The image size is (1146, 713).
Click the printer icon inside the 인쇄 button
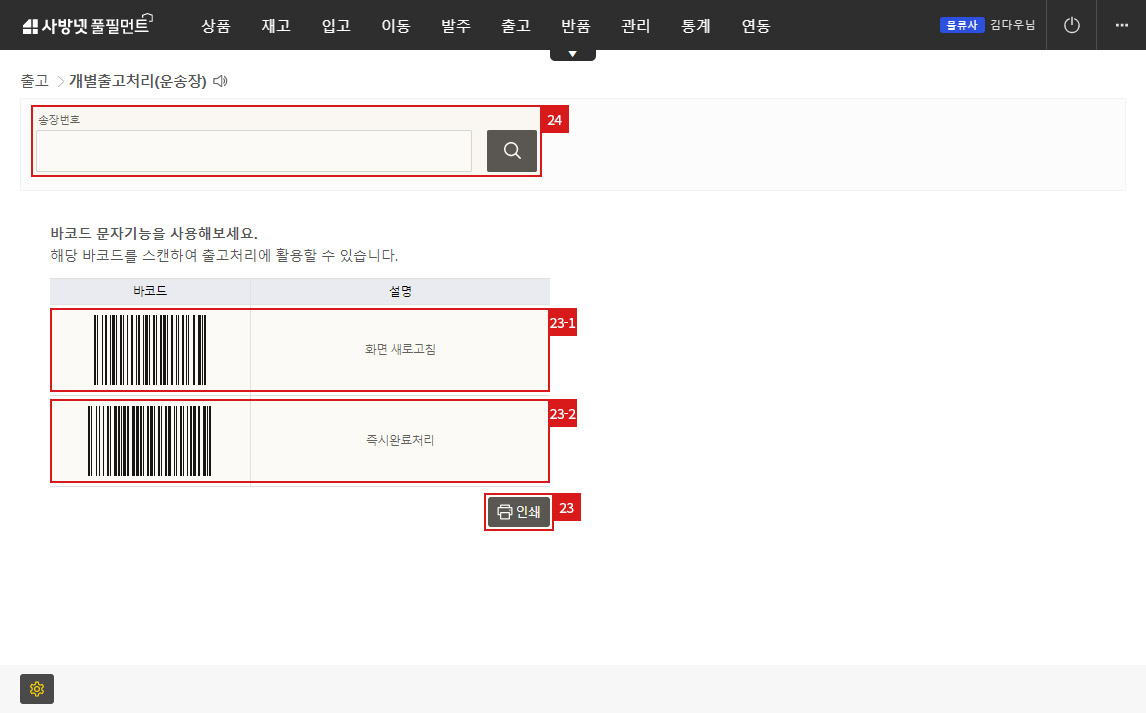[x=503, y=511]
